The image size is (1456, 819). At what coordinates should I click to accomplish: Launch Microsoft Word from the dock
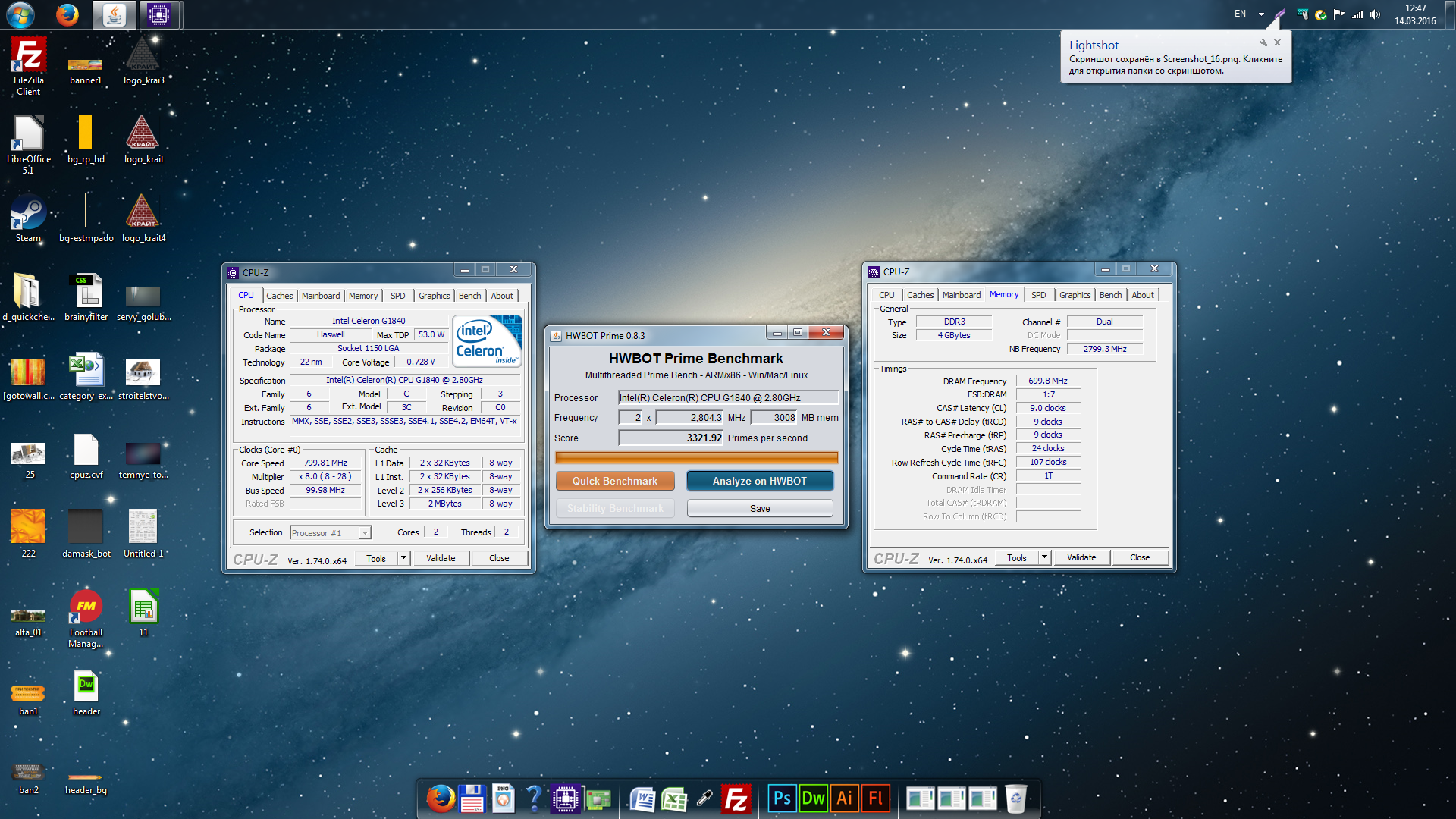pos(642,799)
